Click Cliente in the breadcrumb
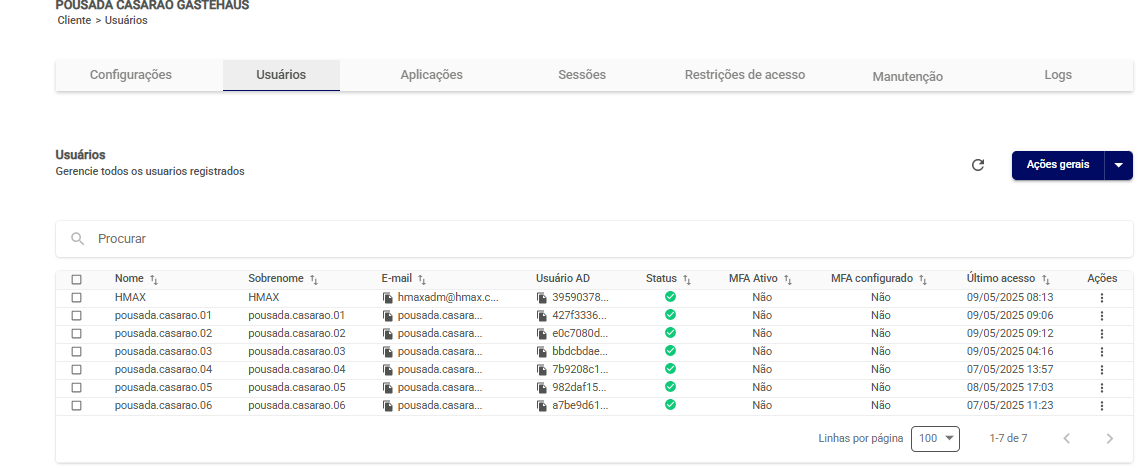The image size is (1139, 468). coord(74,20)
